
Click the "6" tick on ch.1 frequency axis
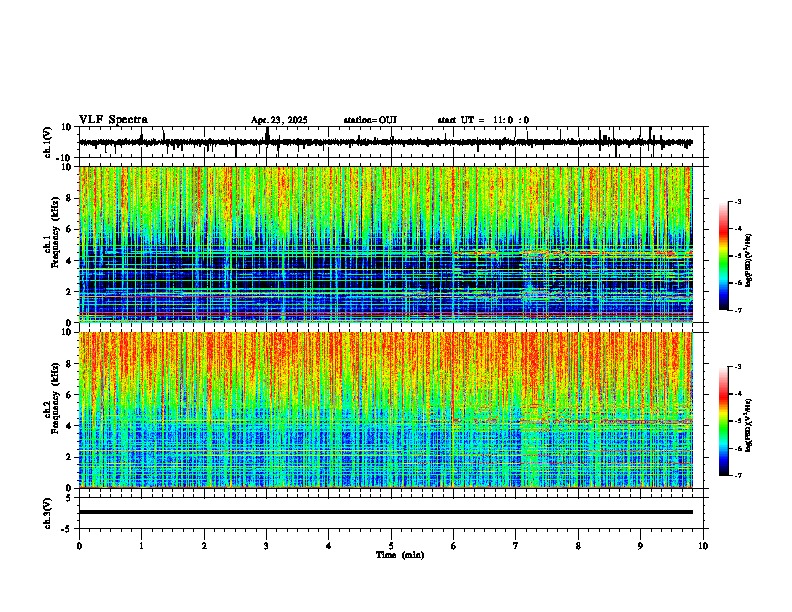click(69, 230)
